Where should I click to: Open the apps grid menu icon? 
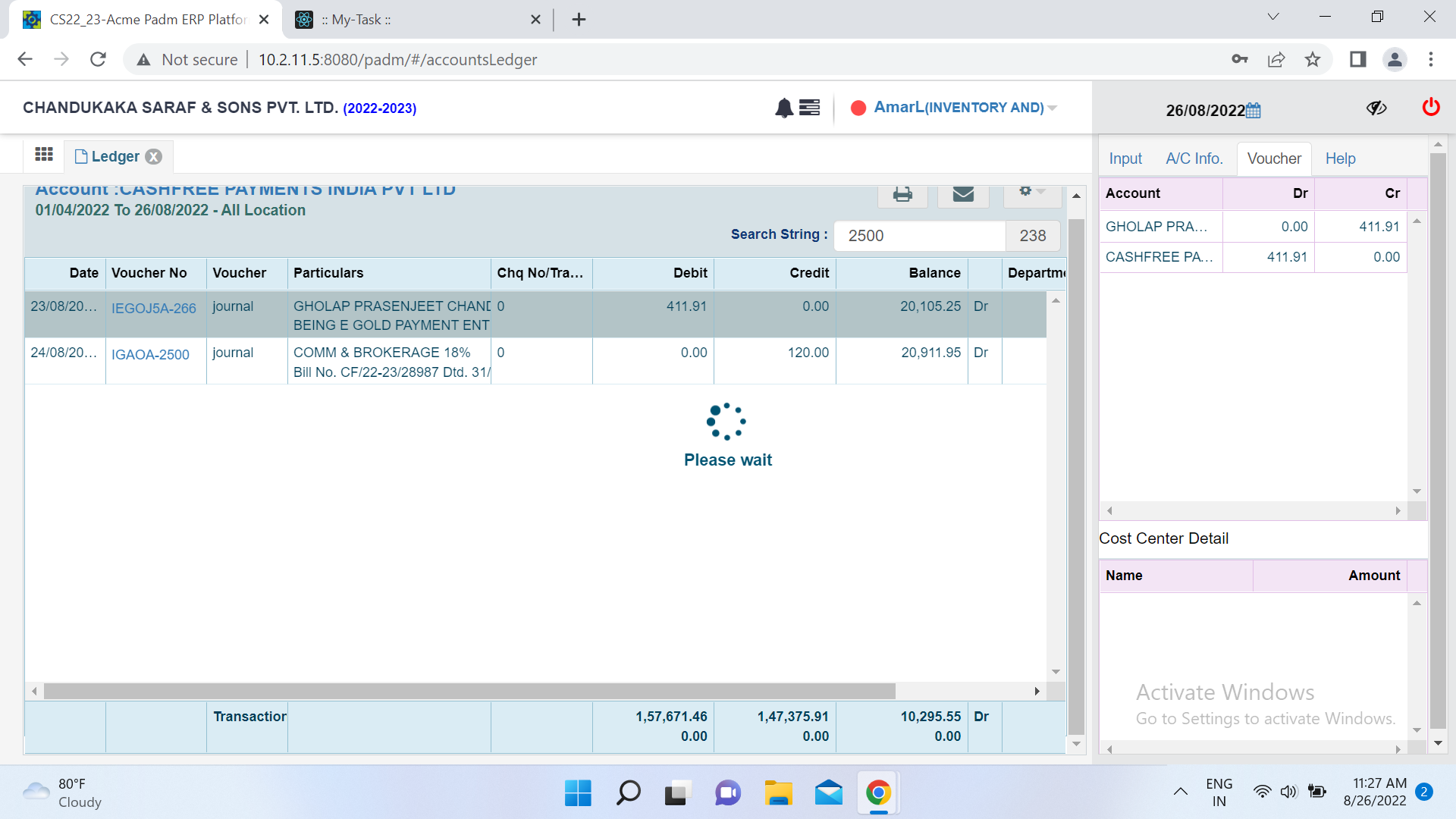44,155
